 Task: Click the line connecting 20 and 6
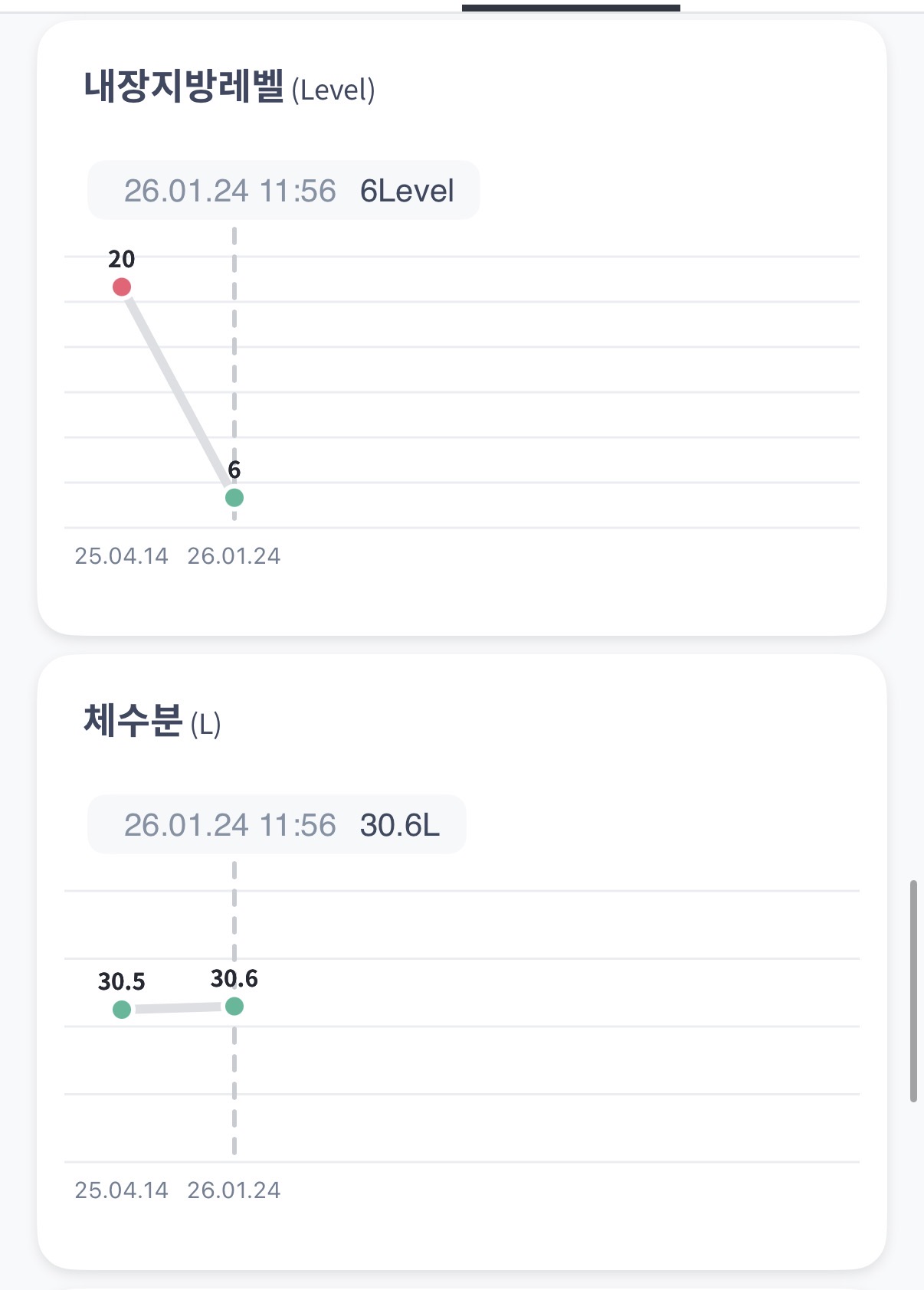(x=178, y=392)
